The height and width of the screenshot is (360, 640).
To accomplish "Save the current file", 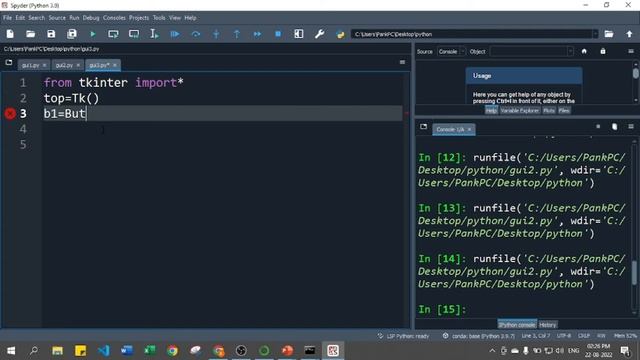I will click(51, 34).
